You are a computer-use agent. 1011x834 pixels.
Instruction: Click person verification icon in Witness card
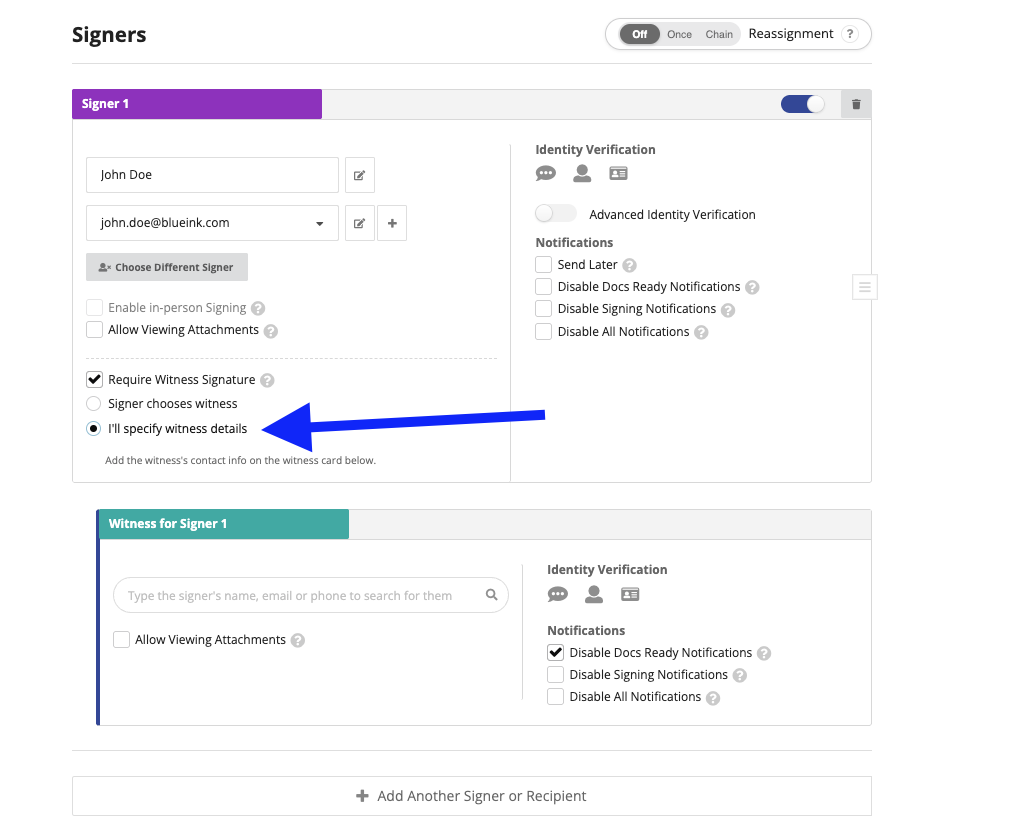pyautogui.click(x=594, y=594)
